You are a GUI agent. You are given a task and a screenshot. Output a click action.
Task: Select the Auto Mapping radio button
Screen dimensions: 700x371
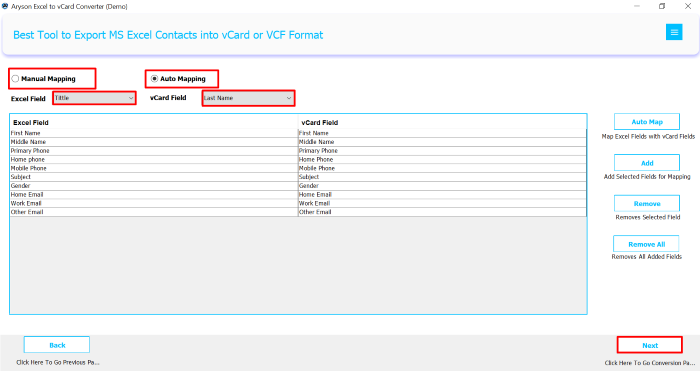pyautogui.click(x=154, y=79)
